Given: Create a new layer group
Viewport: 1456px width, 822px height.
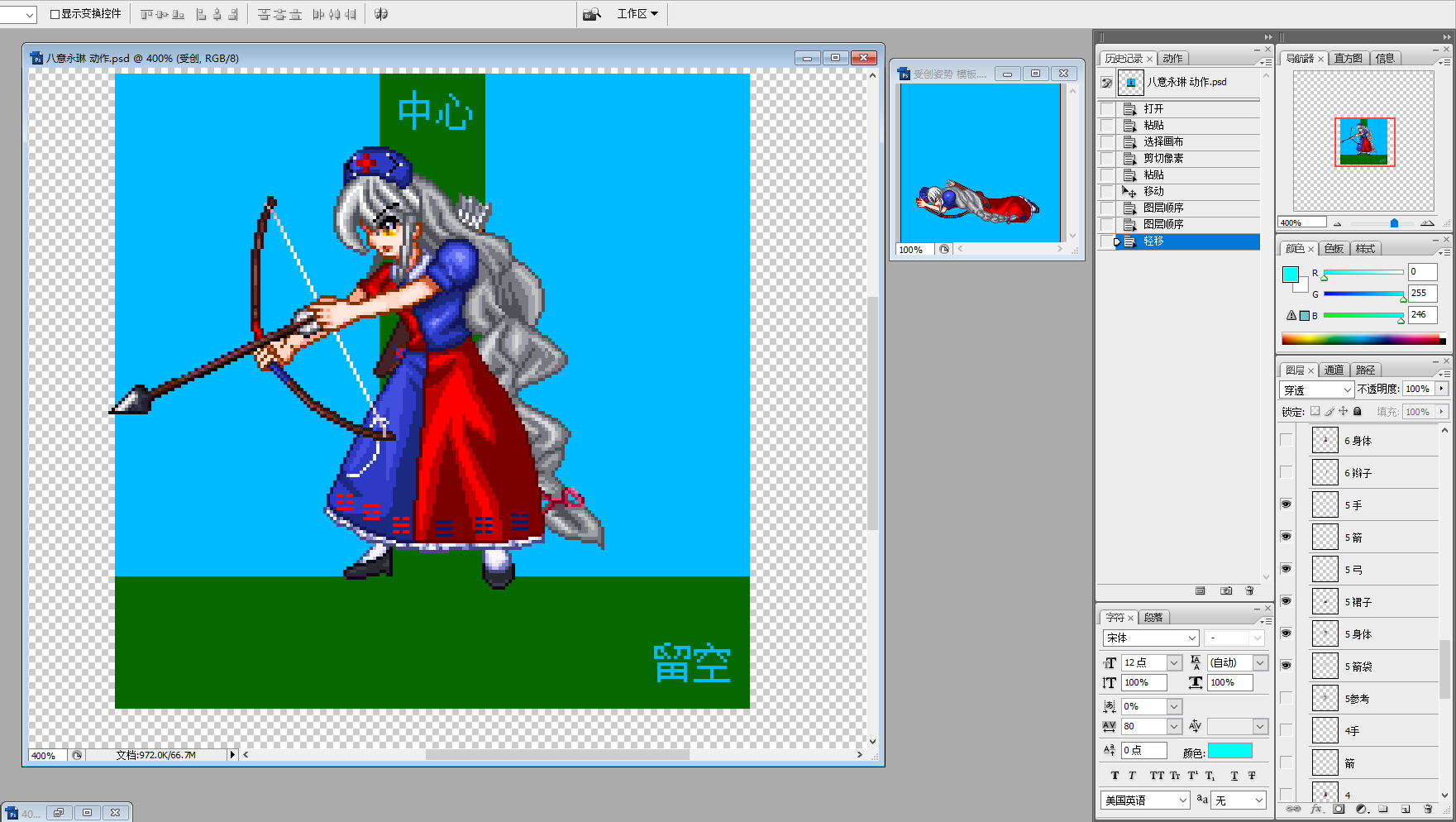Looking at the screenshot, I should [x=1383, y=809].
